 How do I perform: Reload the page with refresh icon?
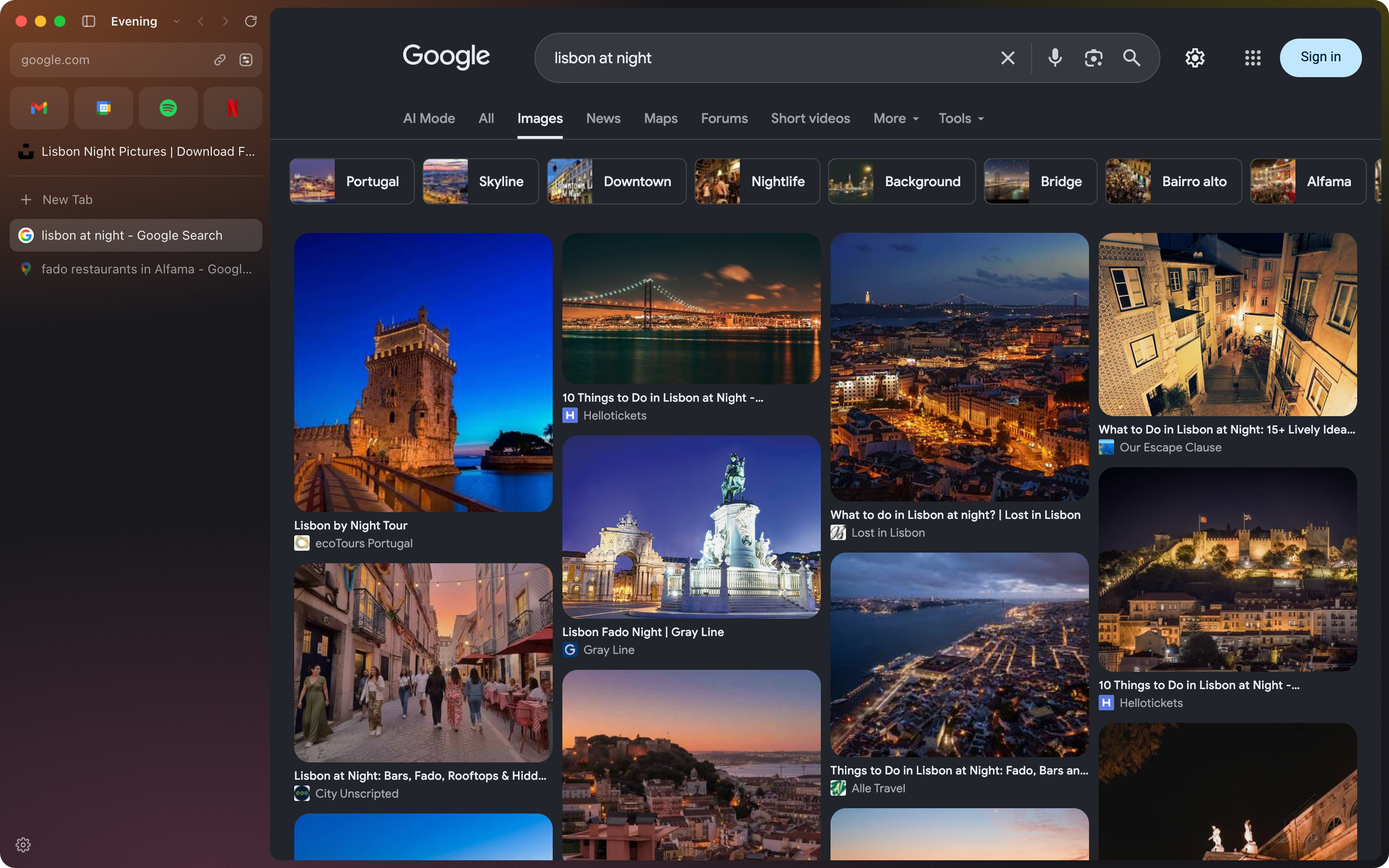251,21
